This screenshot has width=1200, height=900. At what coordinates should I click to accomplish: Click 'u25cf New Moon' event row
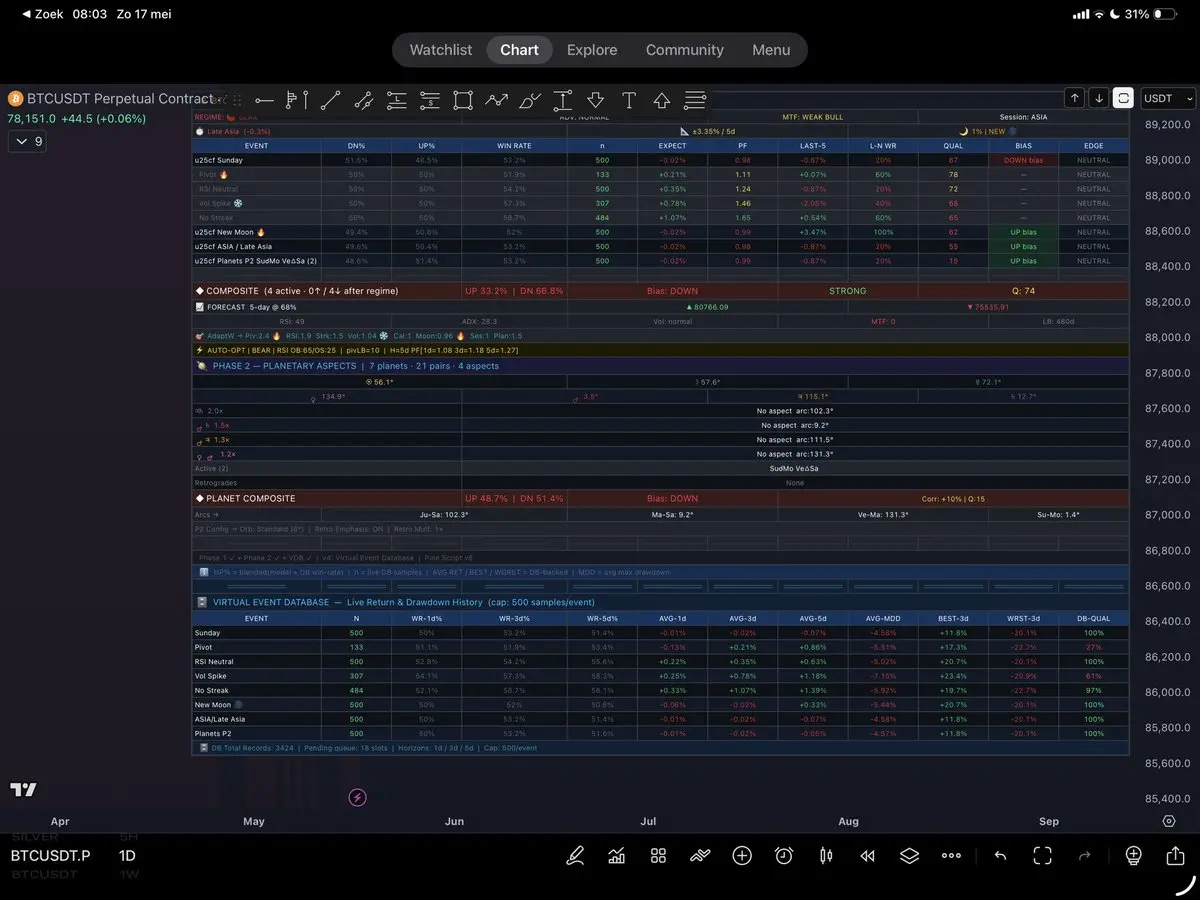[660, 232]
